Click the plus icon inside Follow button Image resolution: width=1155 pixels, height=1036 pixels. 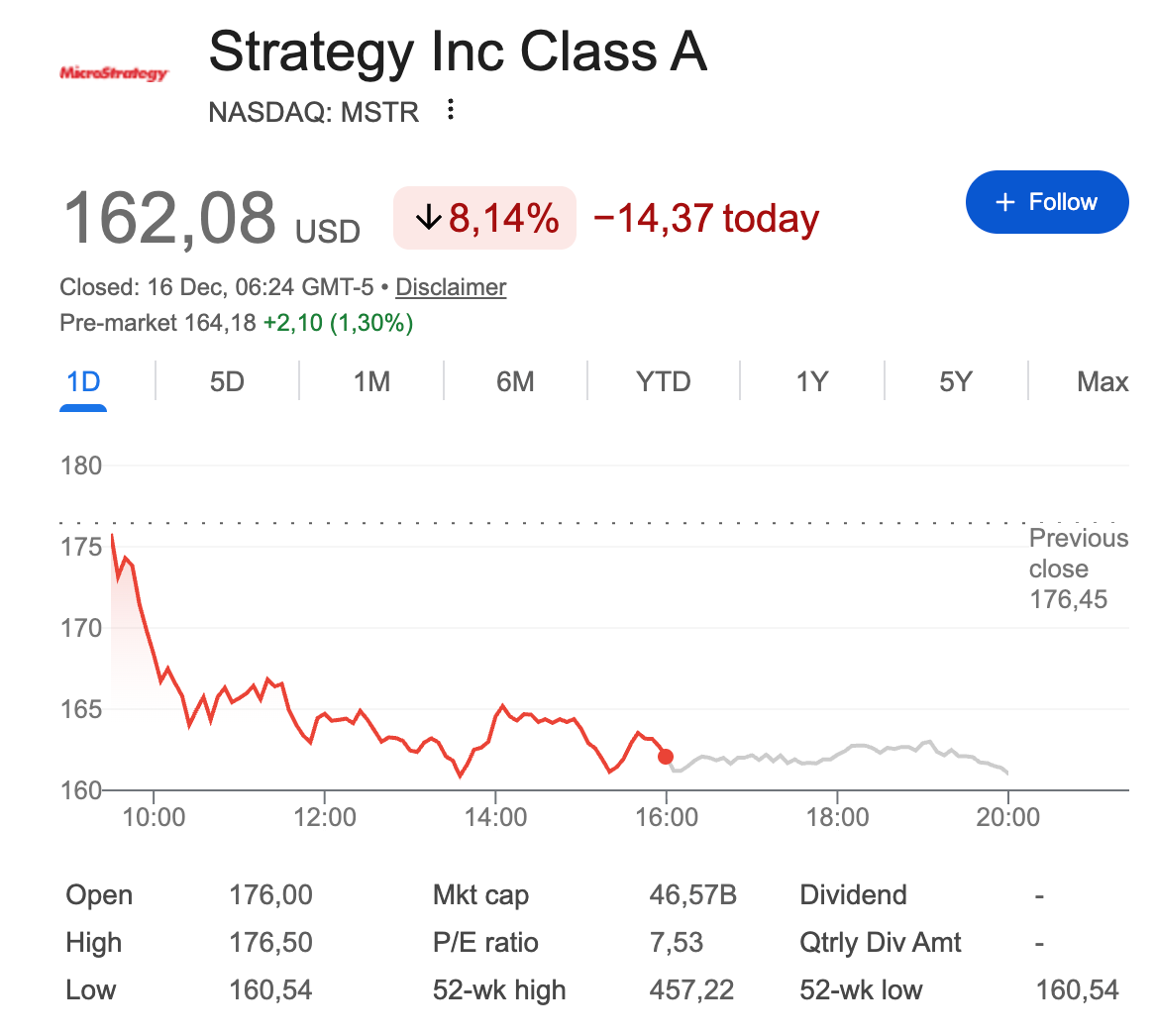(1003, 201)
